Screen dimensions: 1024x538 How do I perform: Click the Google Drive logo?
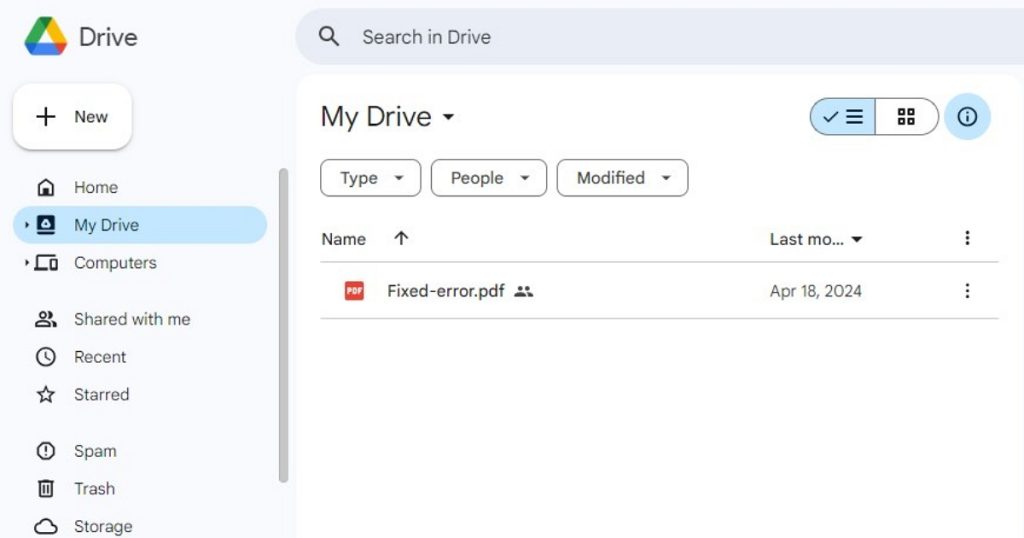pos(46,37)
